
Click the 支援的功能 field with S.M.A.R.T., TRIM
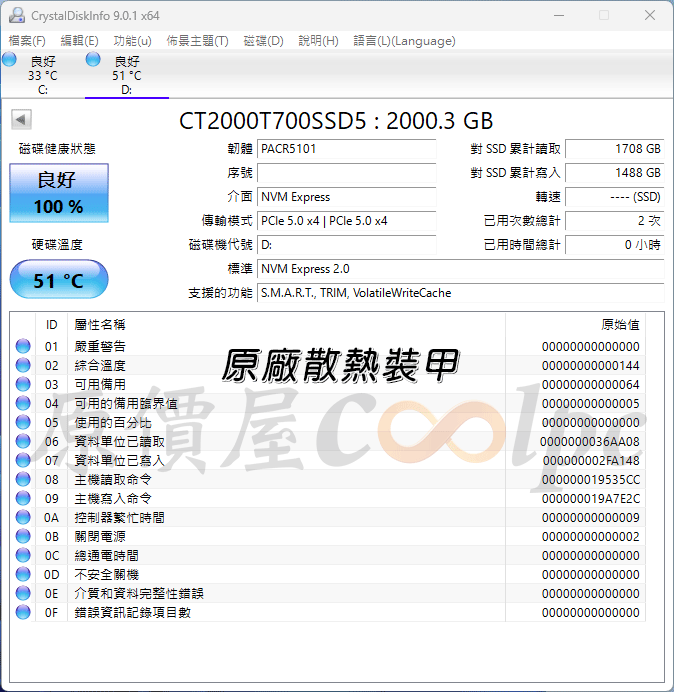[460, 293]
